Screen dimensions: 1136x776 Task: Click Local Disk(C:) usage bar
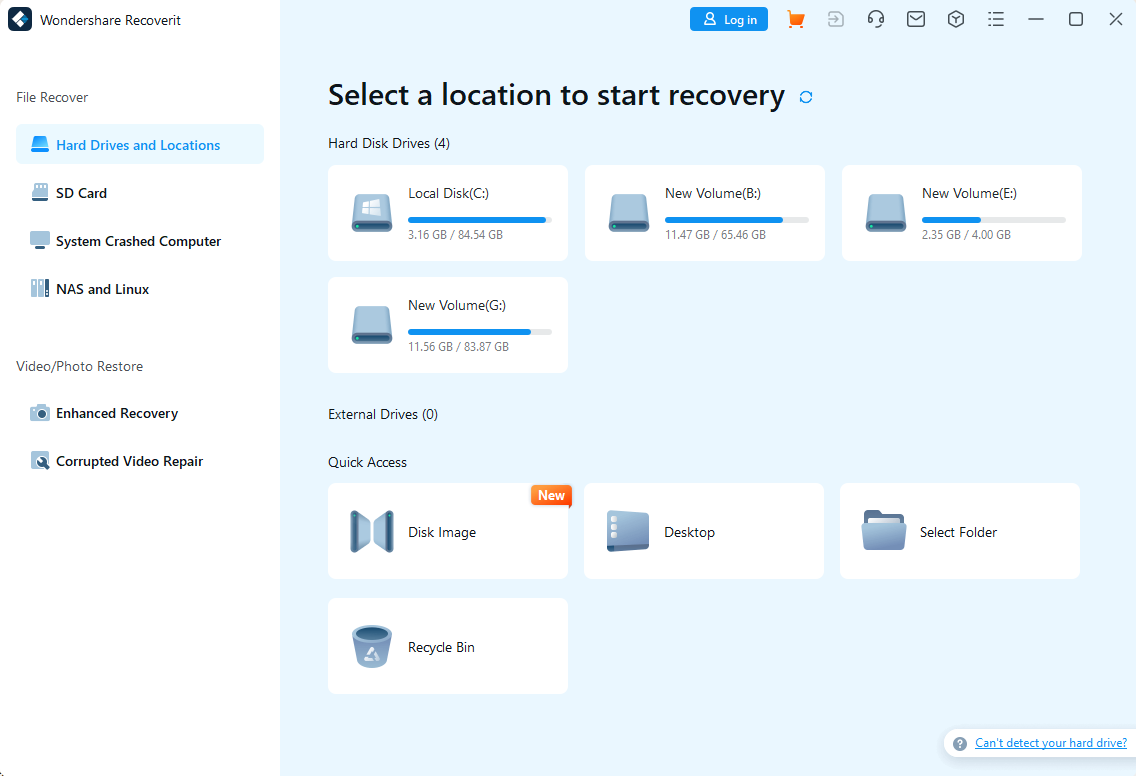coord(480,220)
